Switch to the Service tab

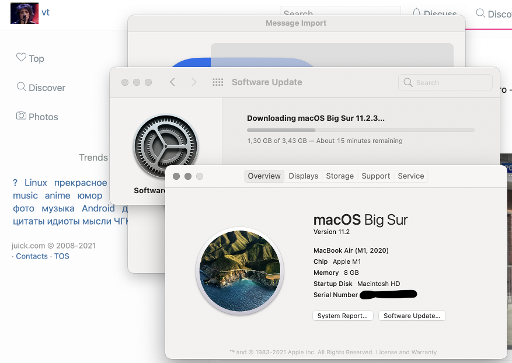click(x=411, y=176)
